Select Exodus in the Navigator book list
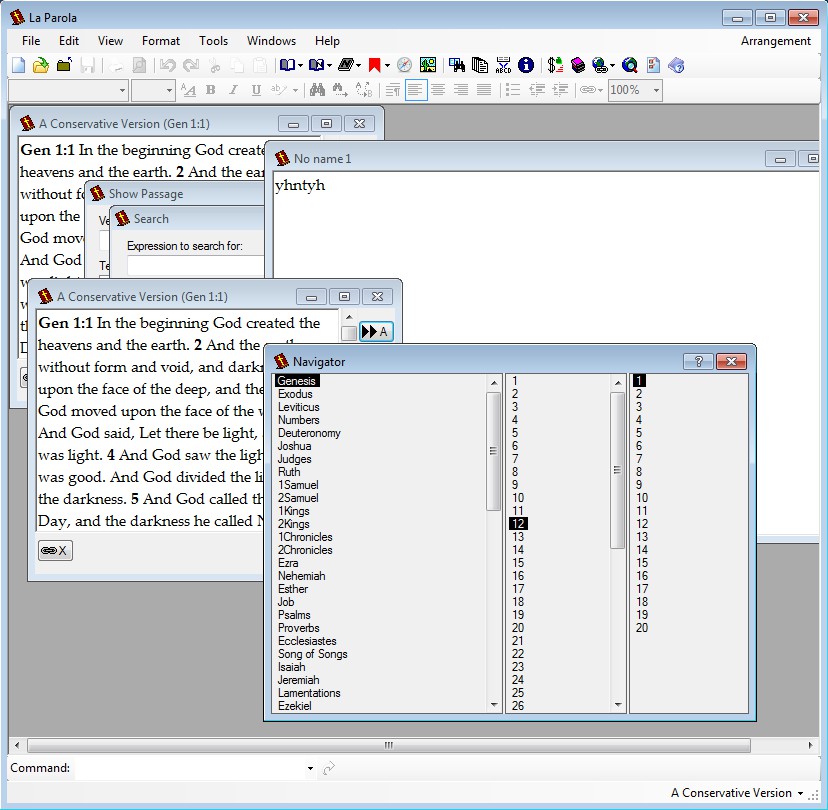This screenshot has width=828, height=810. click(295, 394)
